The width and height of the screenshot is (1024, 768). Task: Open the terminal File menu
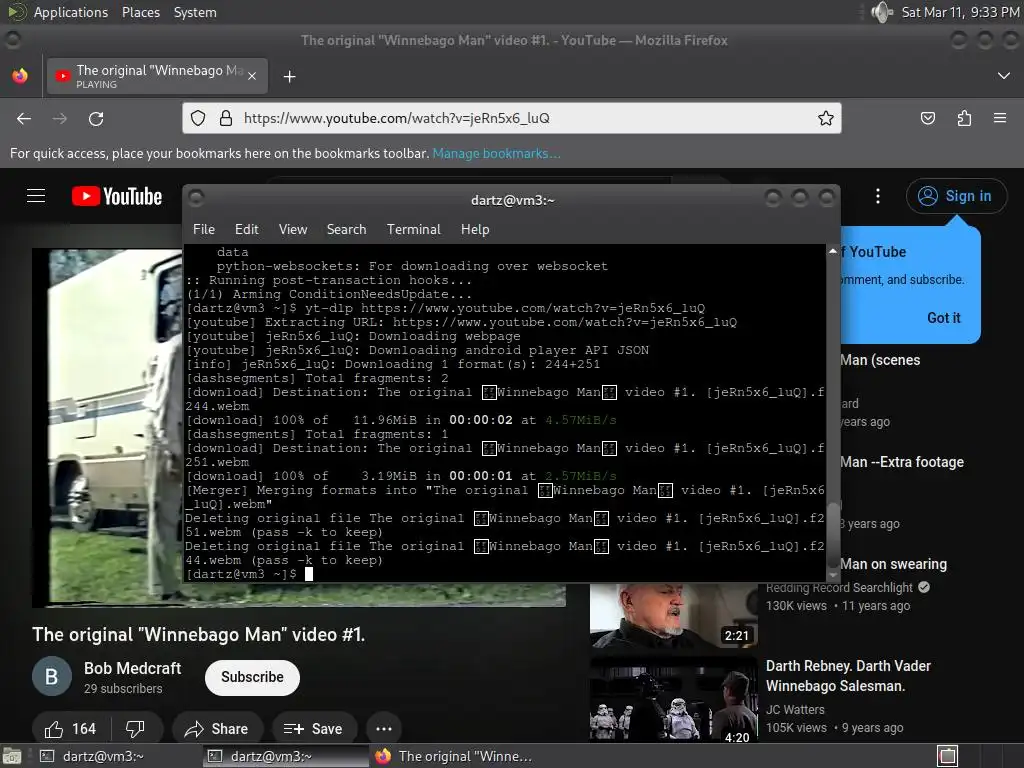tap(204, 229)
